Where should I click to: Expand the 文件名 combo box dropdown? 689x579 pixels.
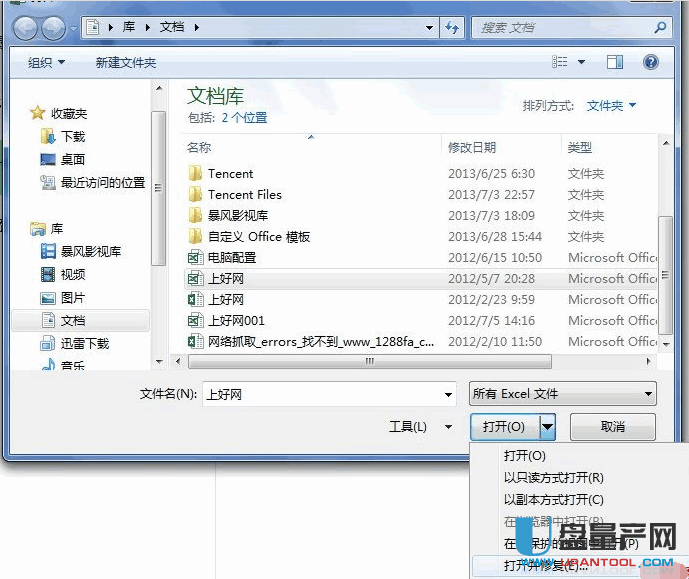[x=448, y=394]
